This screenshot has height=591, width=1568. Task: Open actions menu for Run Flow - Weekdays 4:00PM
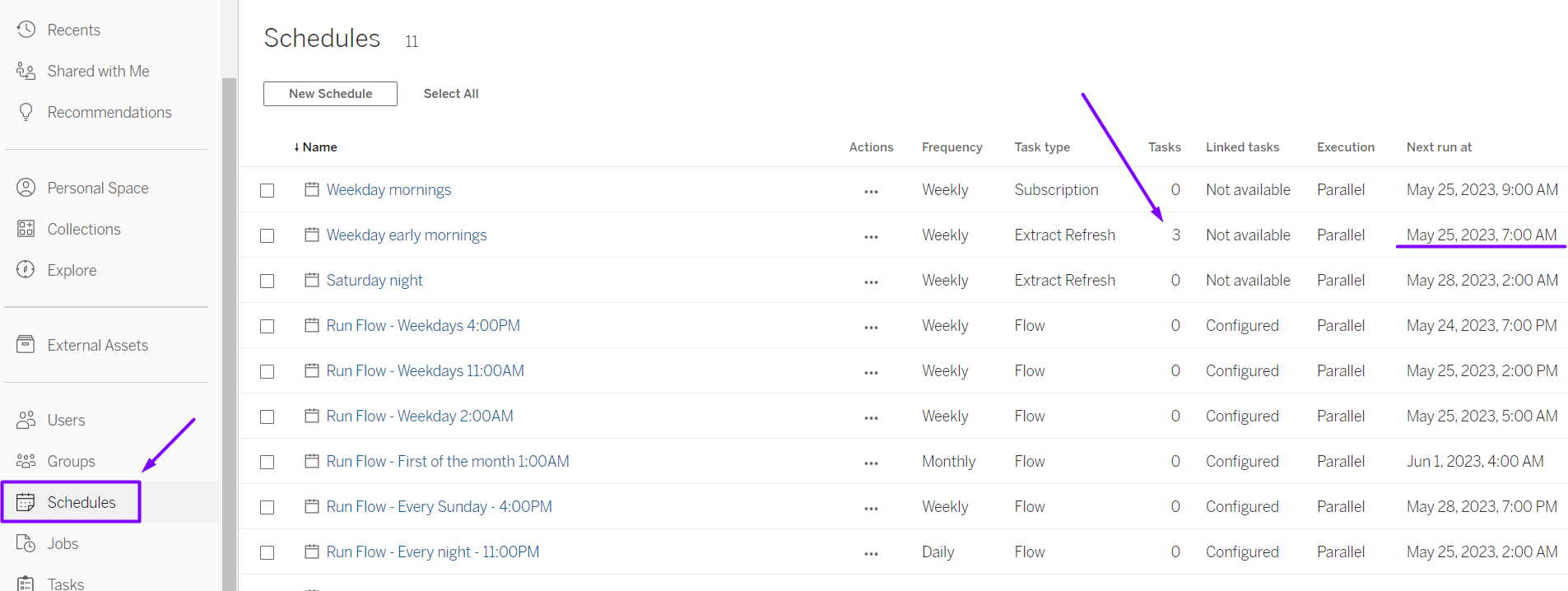[x=871, y=327]
